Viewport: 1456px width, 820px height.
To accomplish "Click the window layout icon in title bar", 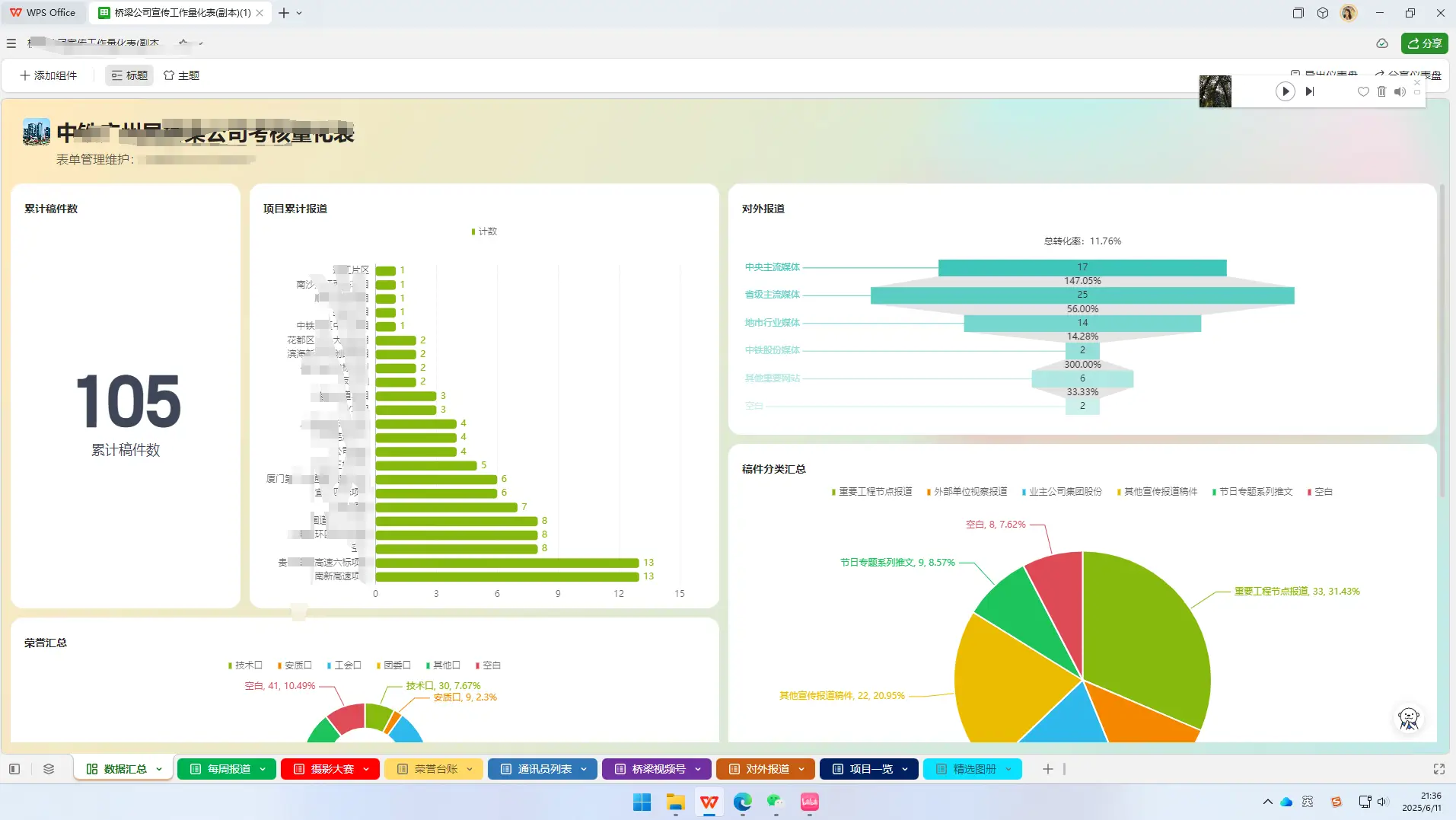I will pos(1298,13).
